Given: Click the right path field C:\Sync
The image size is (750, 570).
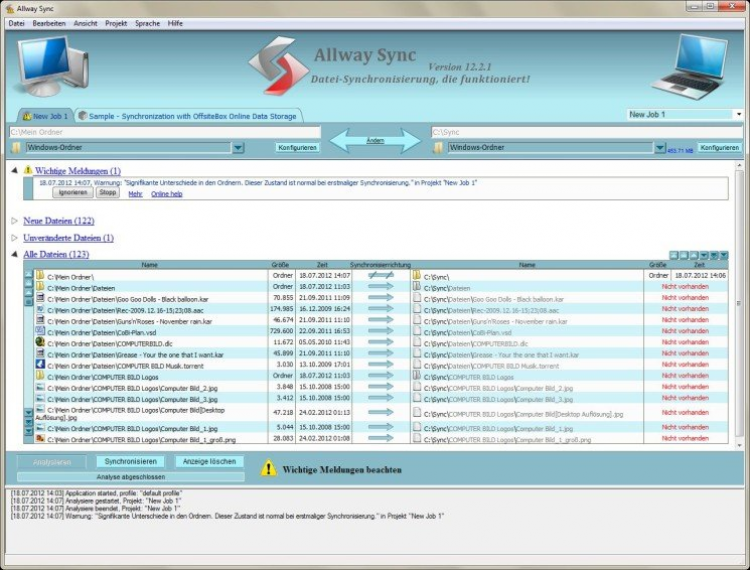Looking at the screenshot, I should [586, 132].
